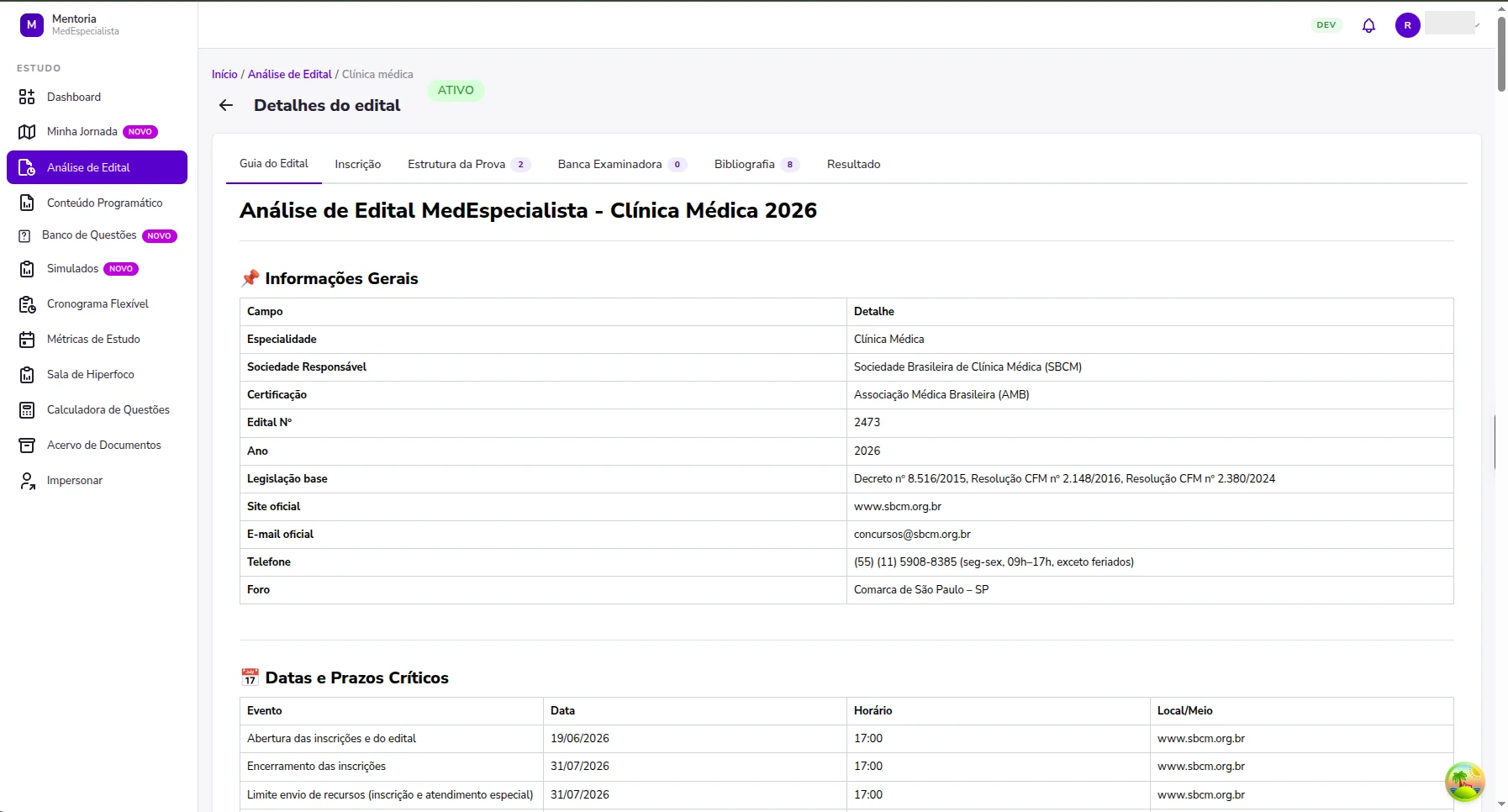Click the Encerramento das inscrições row label
The image size is (1508, 812).
[316, 767]
